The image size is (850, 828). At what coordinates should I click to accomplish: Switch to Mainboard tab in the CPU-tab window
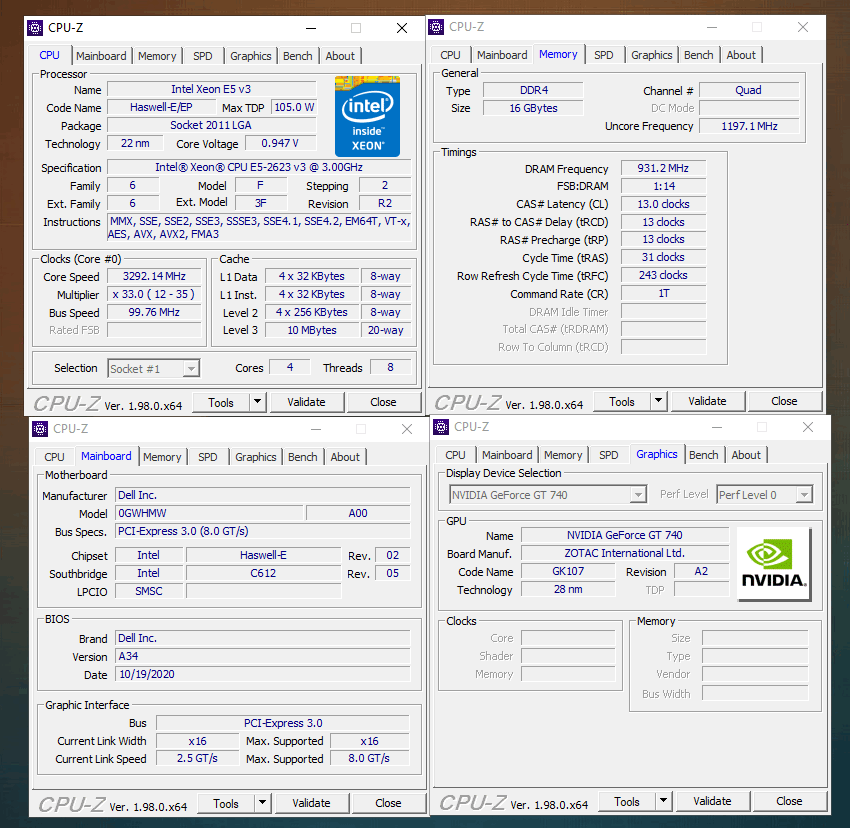point(101,56)
